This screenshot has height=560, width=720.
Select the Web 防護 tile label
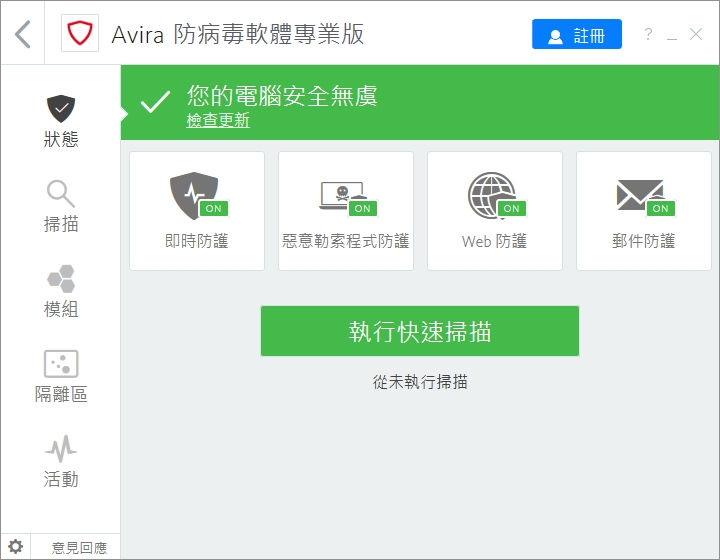494,241
